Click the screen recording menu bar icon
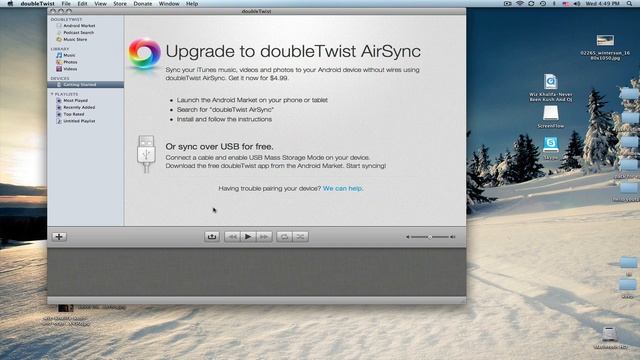640x360 pixels. (x=507, y=4)
